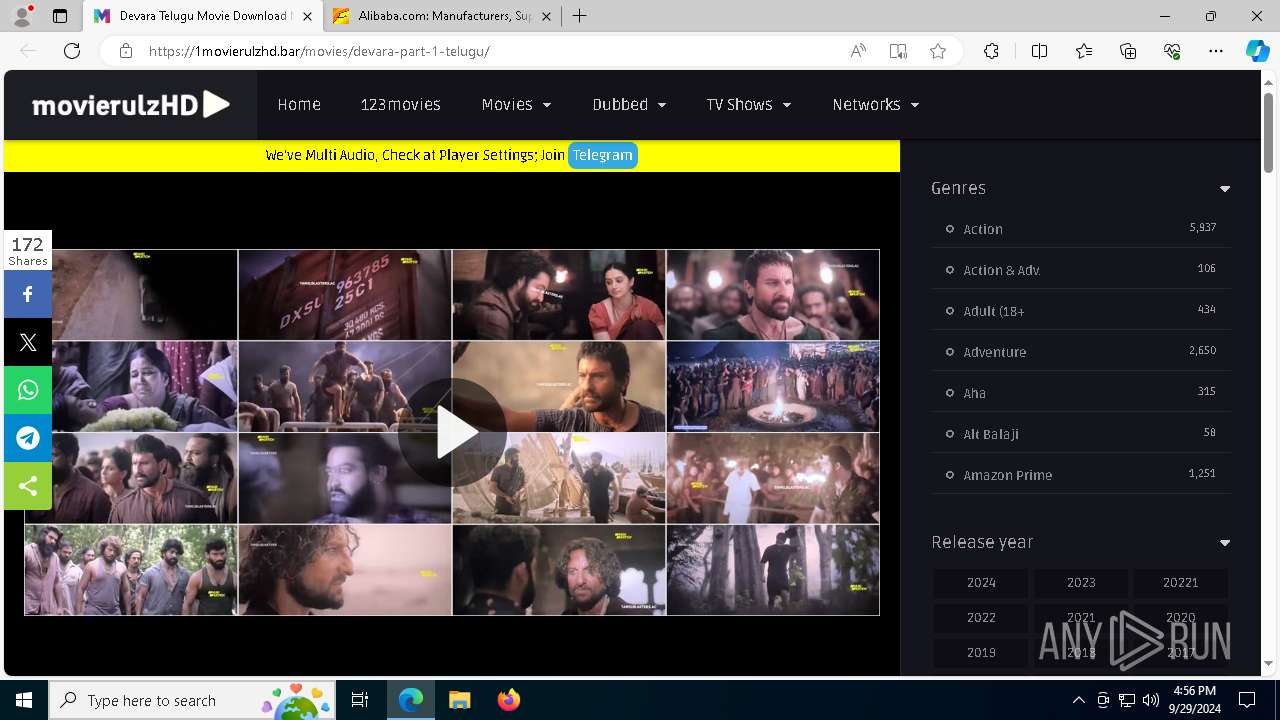Toggle read aloud in the address bar
Screen dimensions: 1280x720
coord(858,51)
